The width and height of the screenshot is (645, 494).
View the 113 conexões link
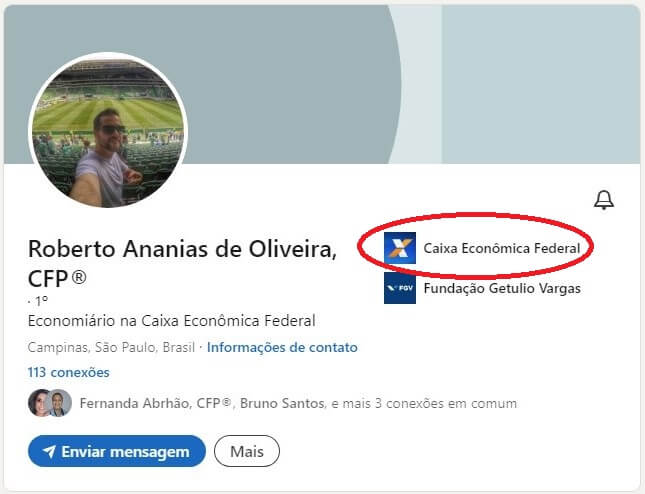click(x=69, y=372)
